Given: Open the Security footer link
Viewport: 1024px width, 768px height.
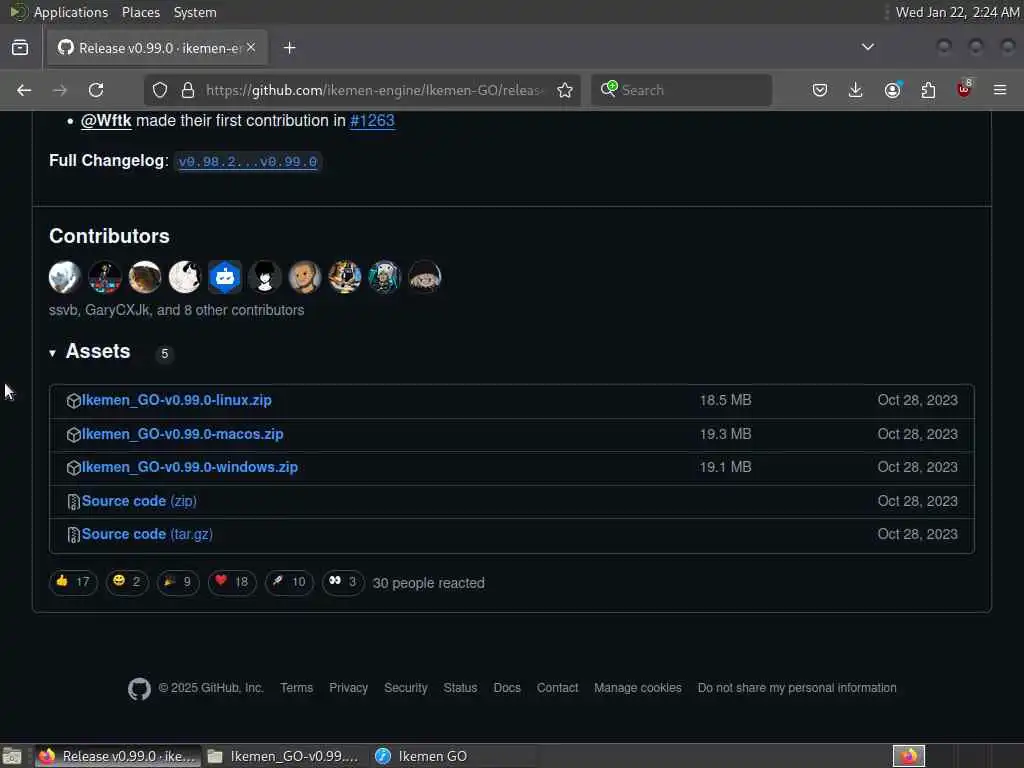Looking at the screenshot, I should (406, 688).
